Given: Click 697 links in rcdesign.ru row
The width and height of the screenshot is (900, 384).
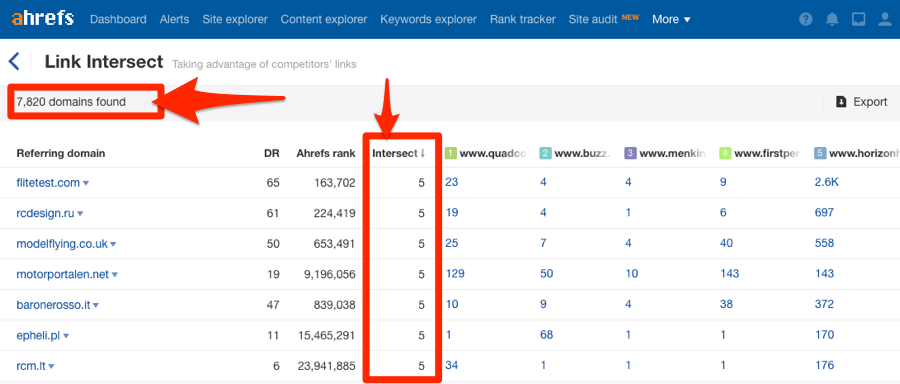Looking at the screenshot, I should (824, 213).
